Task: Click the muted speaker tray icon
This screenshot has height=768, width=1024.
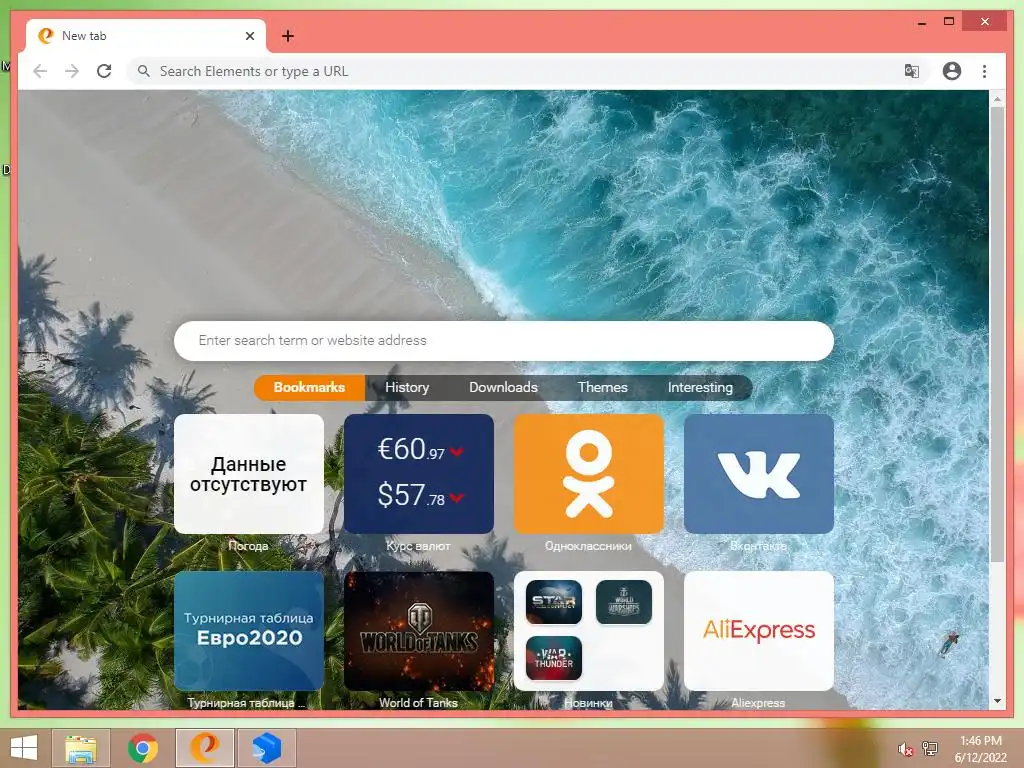Action: pos(905,749)
